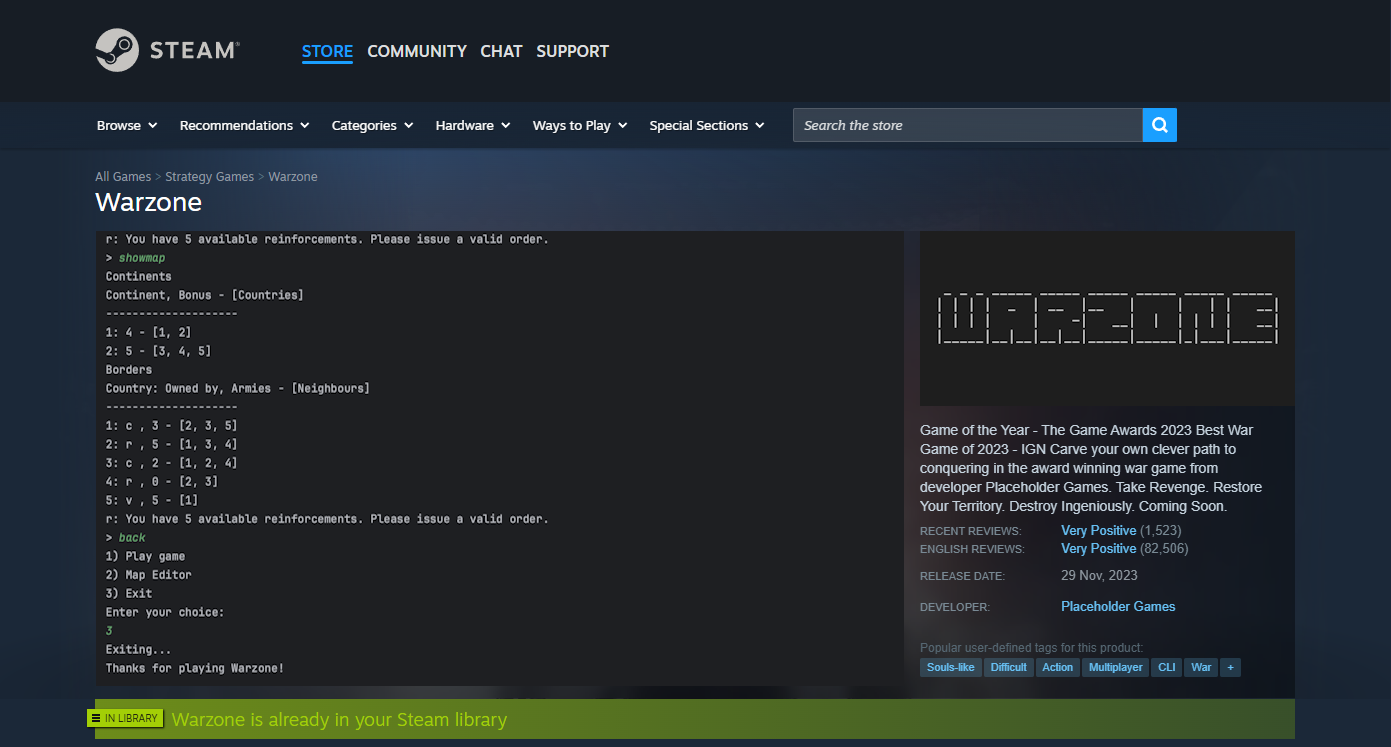1391x747 pixels.
Task: Click the plus tag button
Action: (x=1230, y=667)
